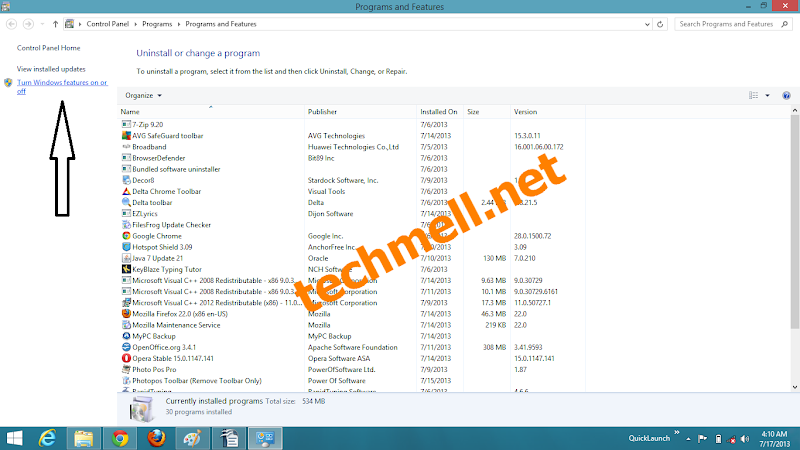The height and width of the screenshot is (450, 800).
Task: Click the Broadband program icon
Action: 126,146
